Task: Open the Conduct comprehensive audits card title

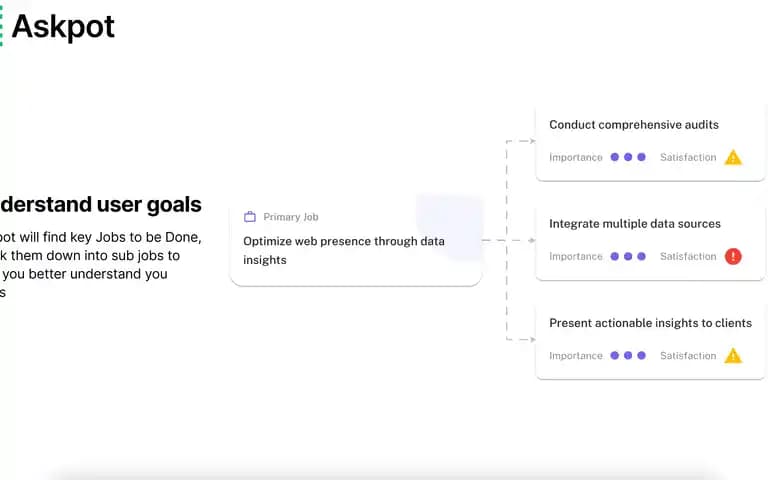Action: point(634,124)
